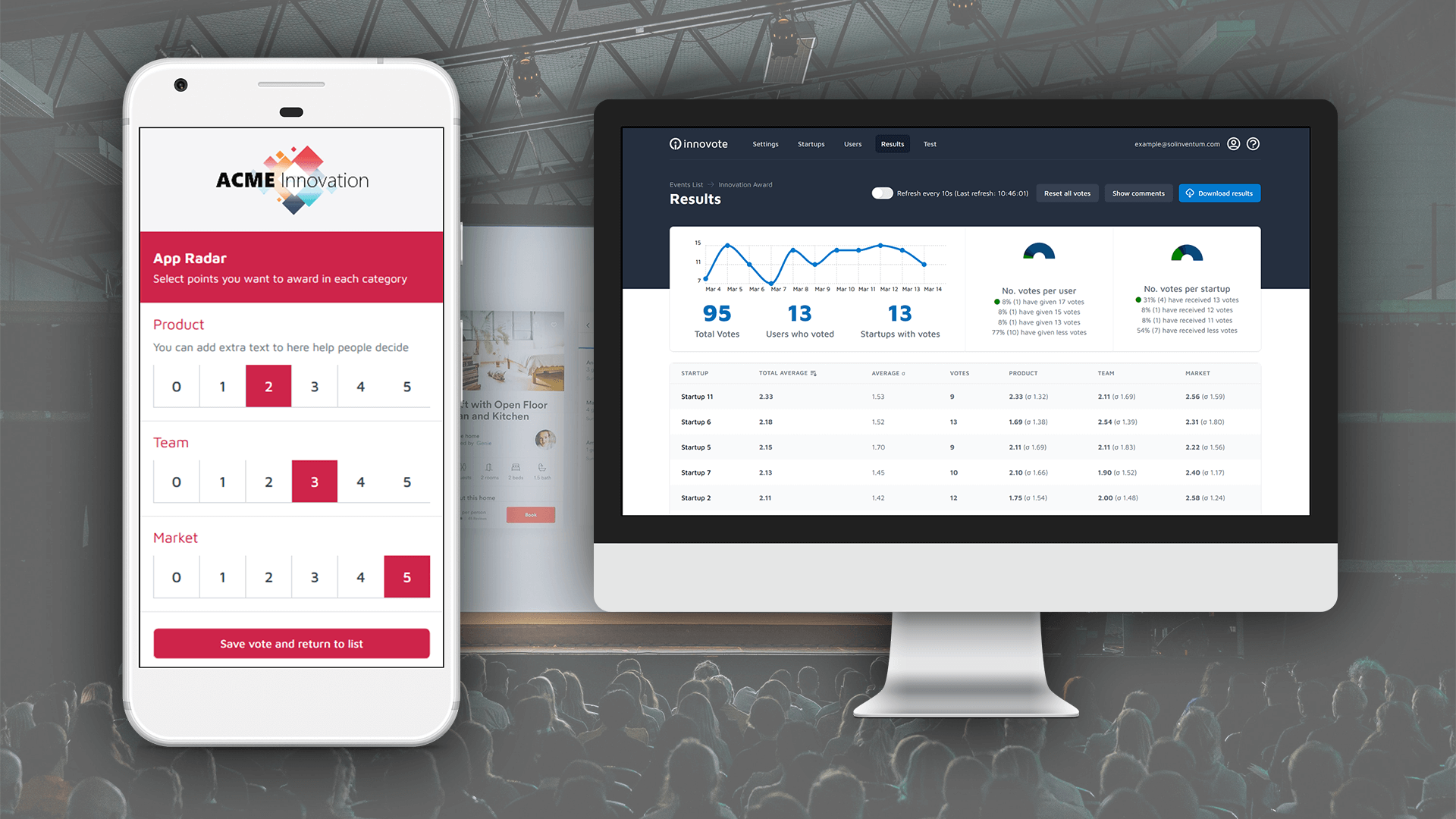1456x819 pixels.
Task: Select score 3 for Team category
Action: pyautogui.click(x=314, y=481)
